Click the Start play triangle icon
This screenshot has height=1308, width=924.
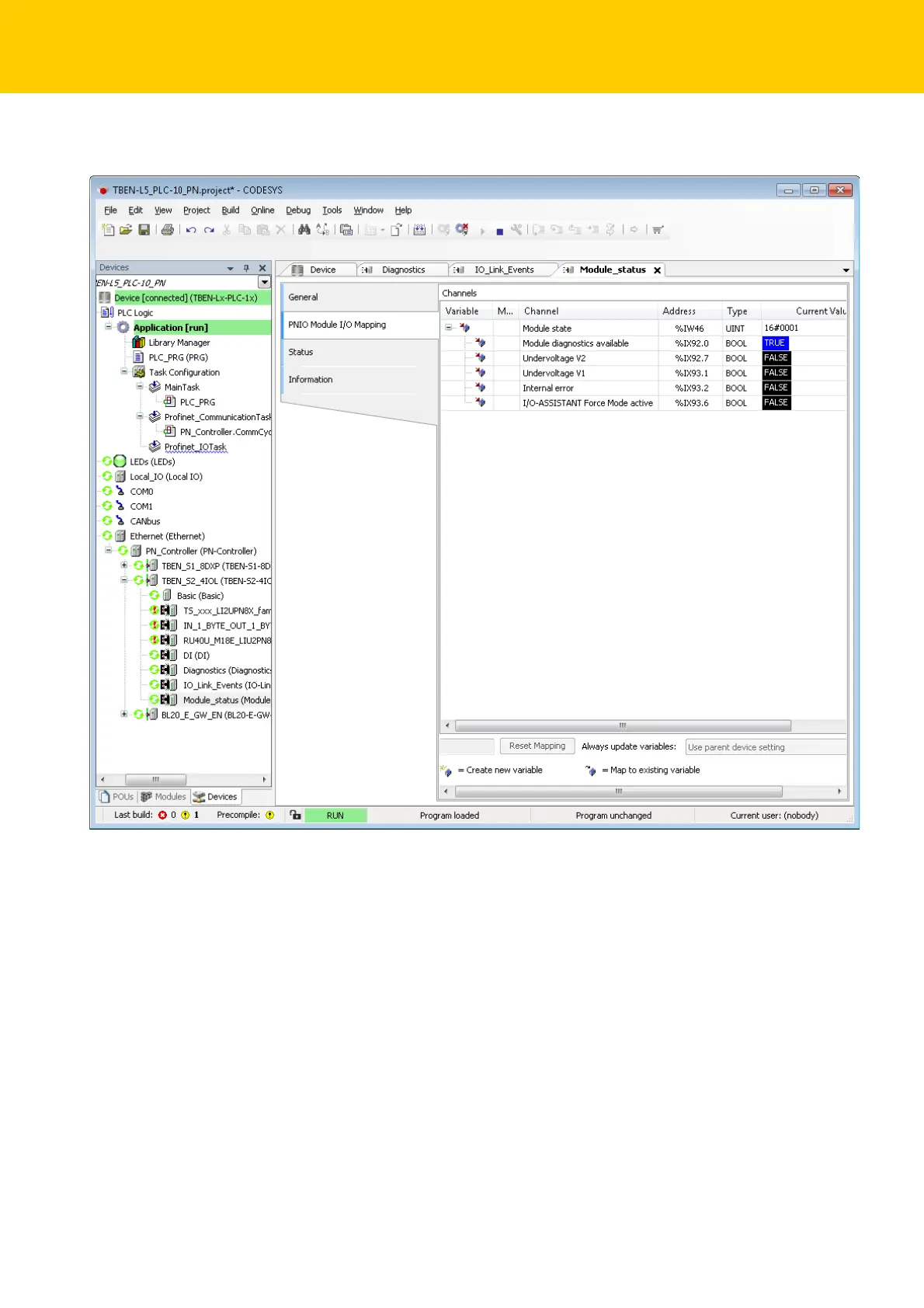click(x=482, y=231)
